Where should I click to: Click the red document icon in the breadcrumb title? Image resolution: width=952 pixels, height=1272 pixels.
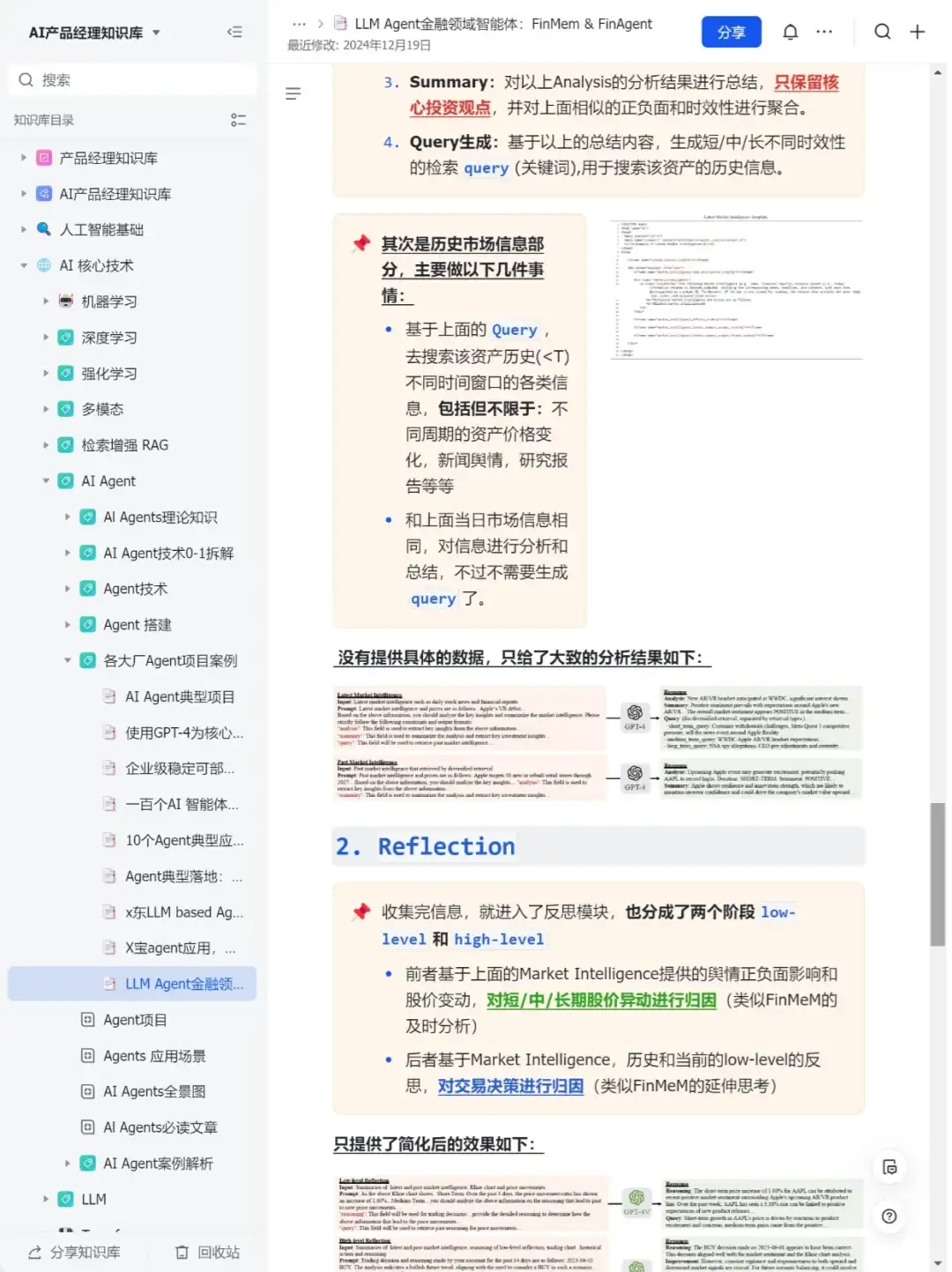coord(339,24)
